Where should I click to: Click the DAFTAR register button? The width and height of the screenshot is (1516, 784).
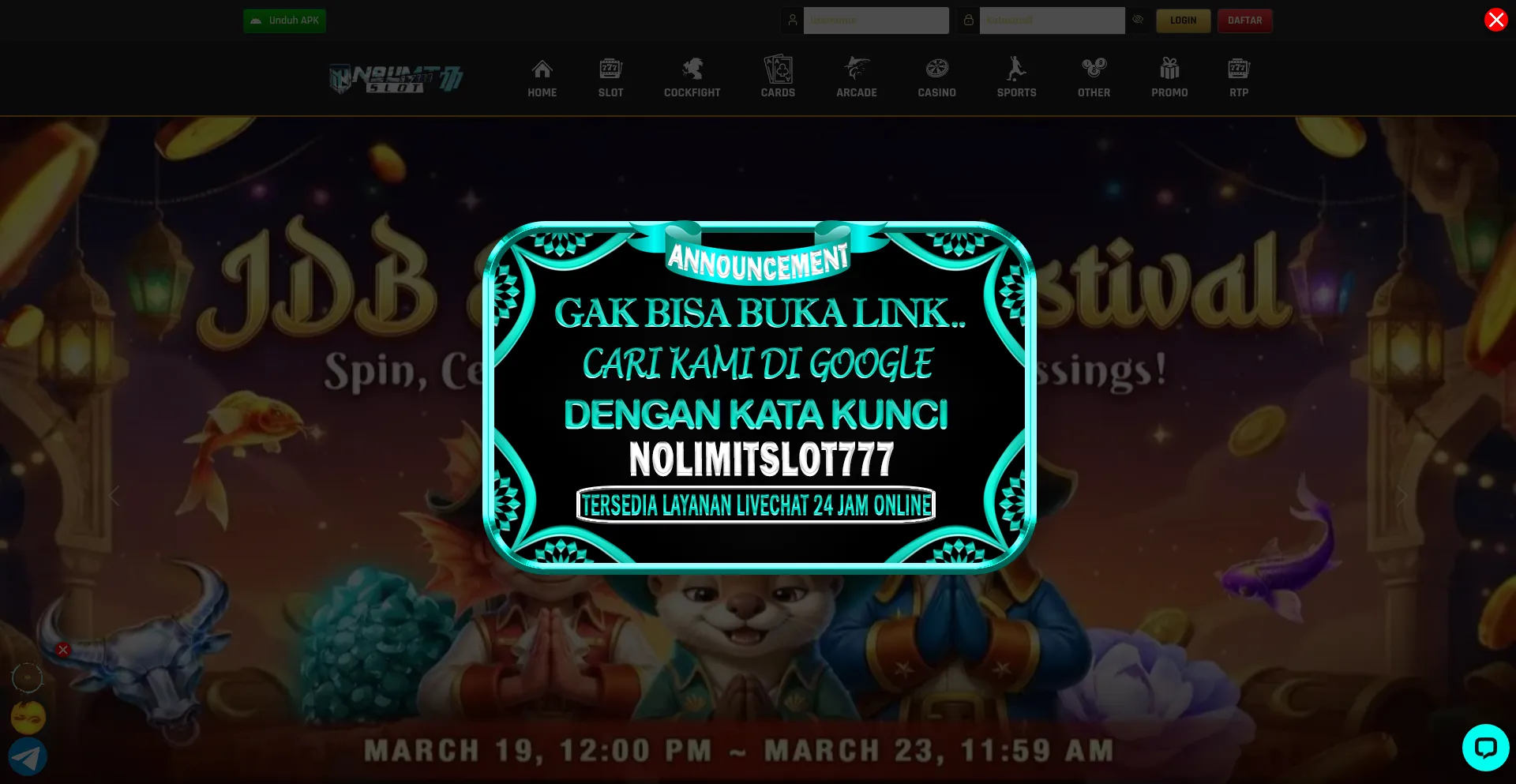tap(1244, 21)
